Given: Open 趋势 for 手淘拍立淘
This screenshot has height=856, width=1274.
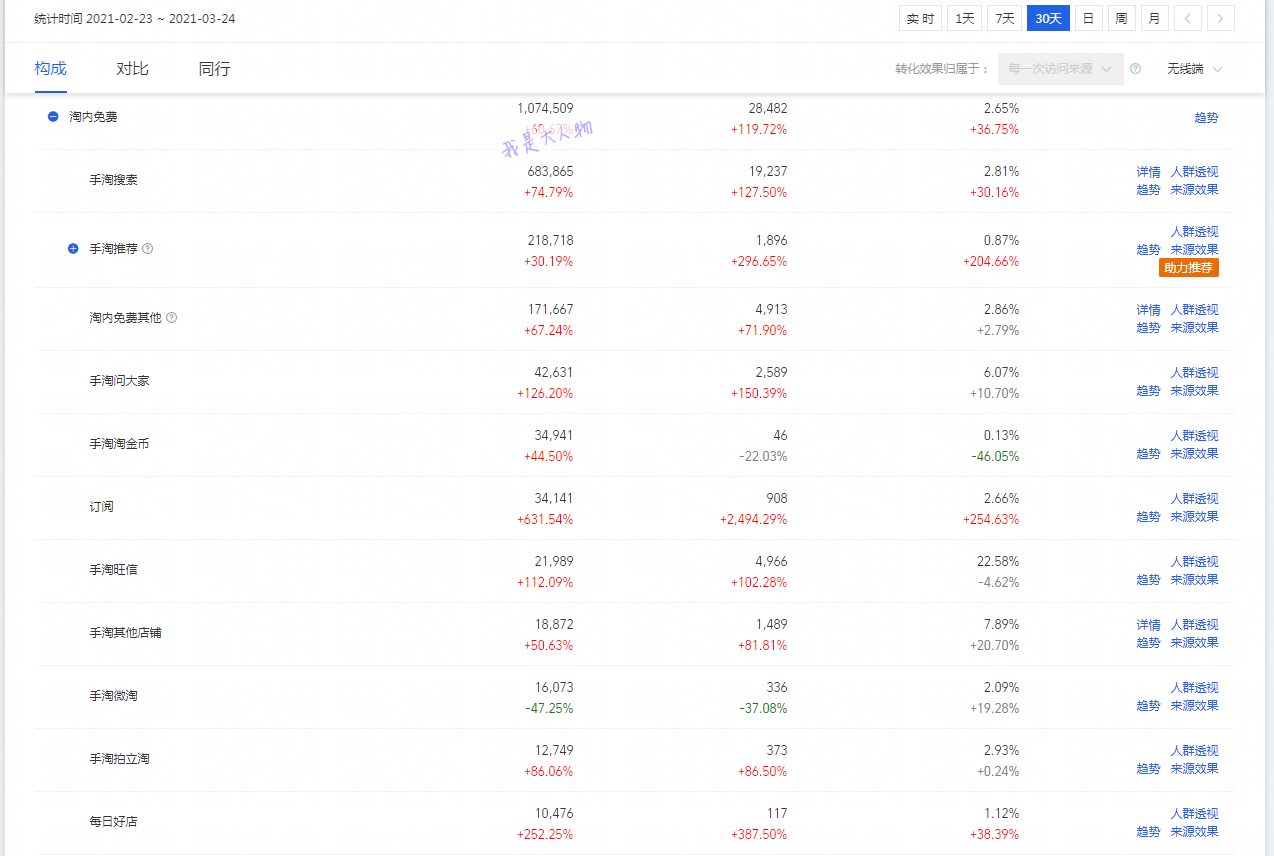Looking at the screenshot, I should (1148, 769).
